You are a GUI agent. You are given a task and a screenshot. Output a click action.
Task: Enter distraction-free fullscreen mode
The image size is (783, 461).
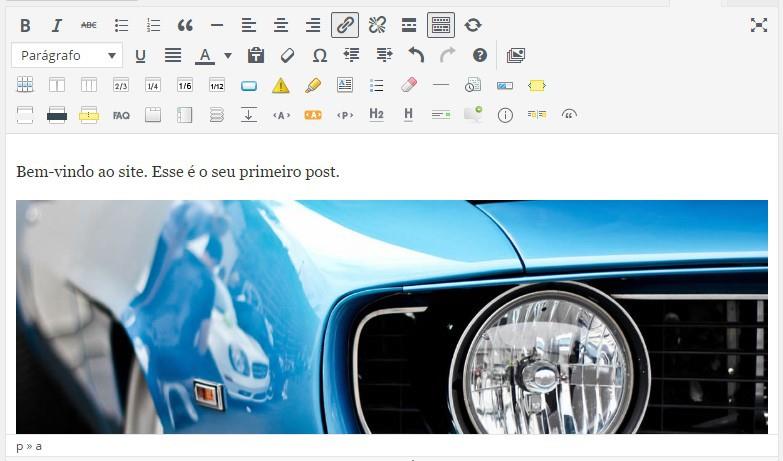point(759,25)
